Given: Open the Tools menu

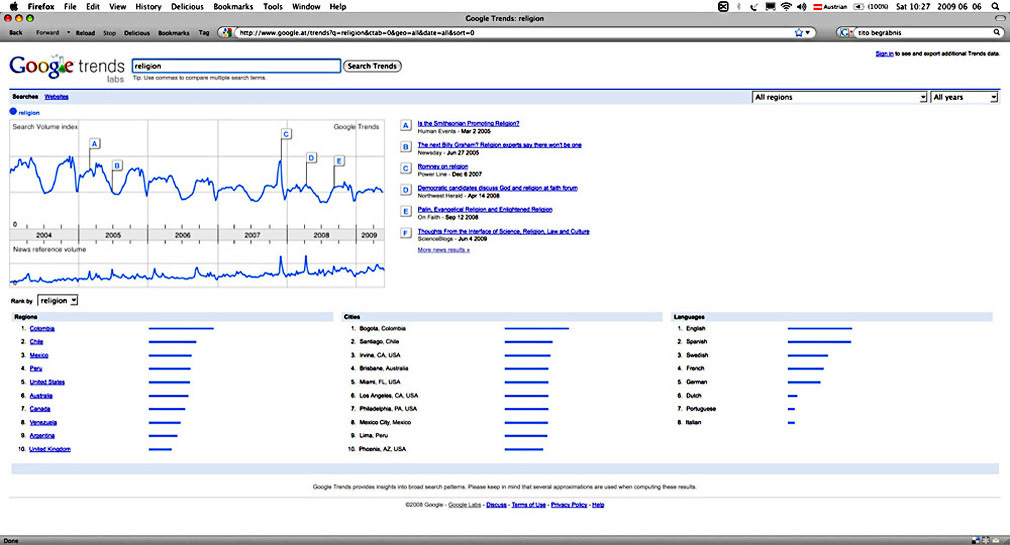Looking at the screenshot, I should click(x=272, y=6).
